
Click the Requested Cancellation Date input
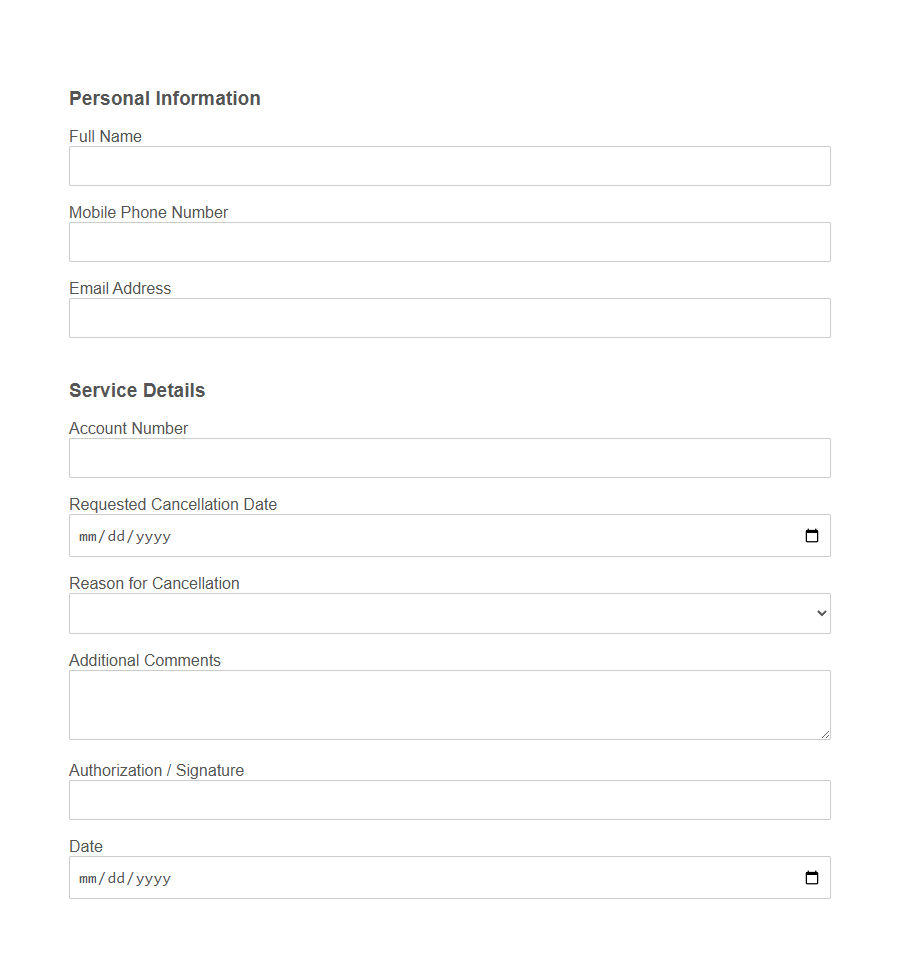tap(400, 535)
